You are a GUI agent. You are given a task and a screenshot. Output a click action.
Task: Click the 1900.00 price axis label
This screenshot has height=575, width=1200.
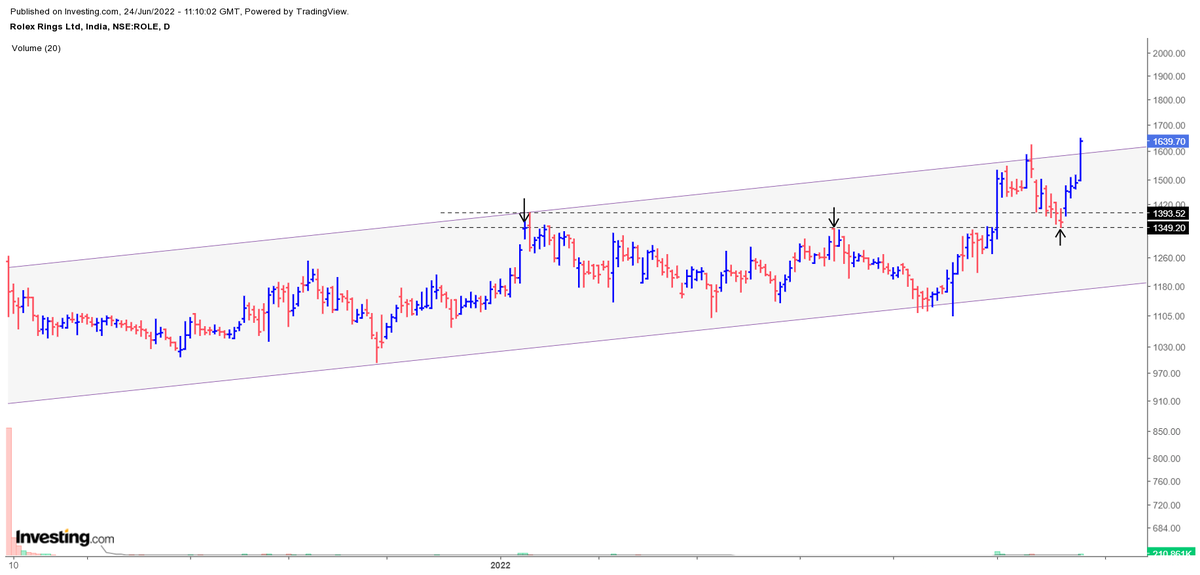pyautogui.click(x=1168, y=76)
